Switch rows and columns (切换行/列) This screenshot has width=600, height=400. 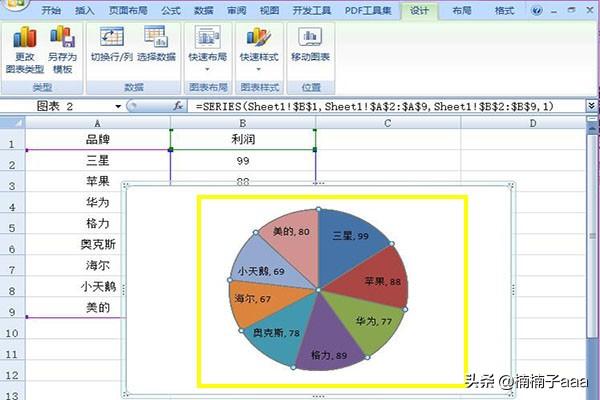pyautogui.click(x=111, y=44)
